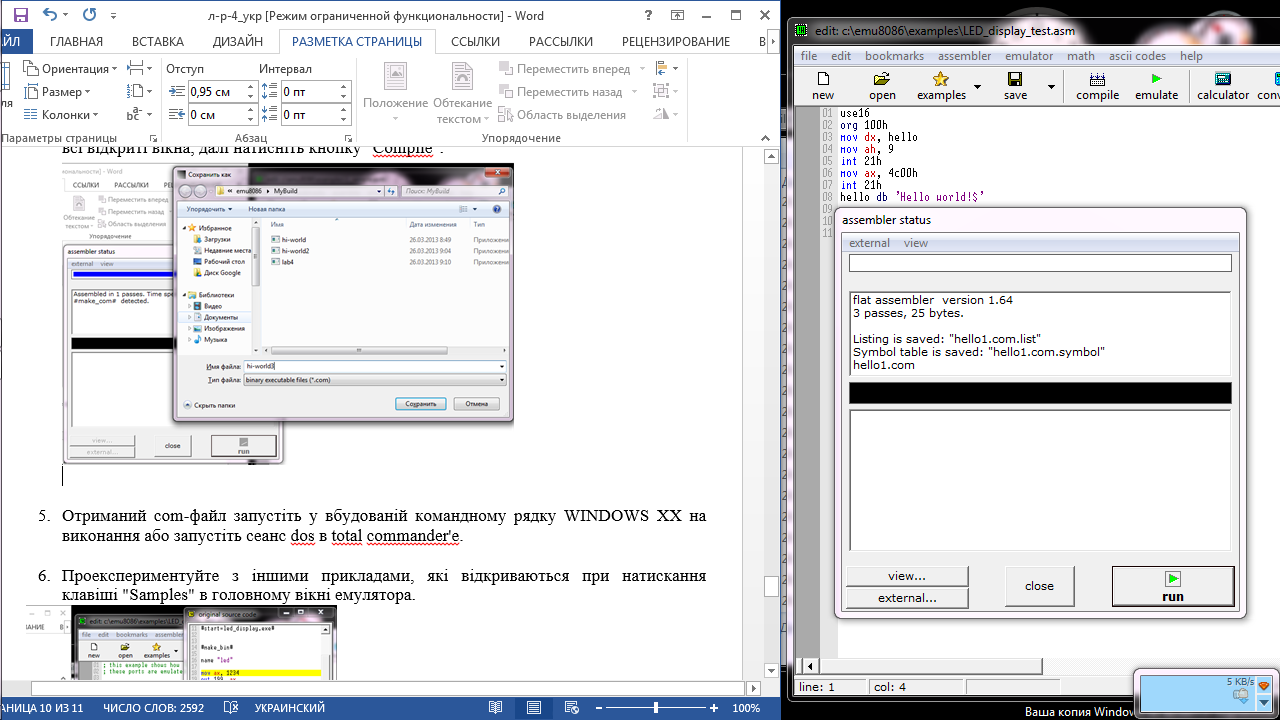Click the Word zoom slider handle
This screenshot has height=720, width=1280.
[656, 708]
